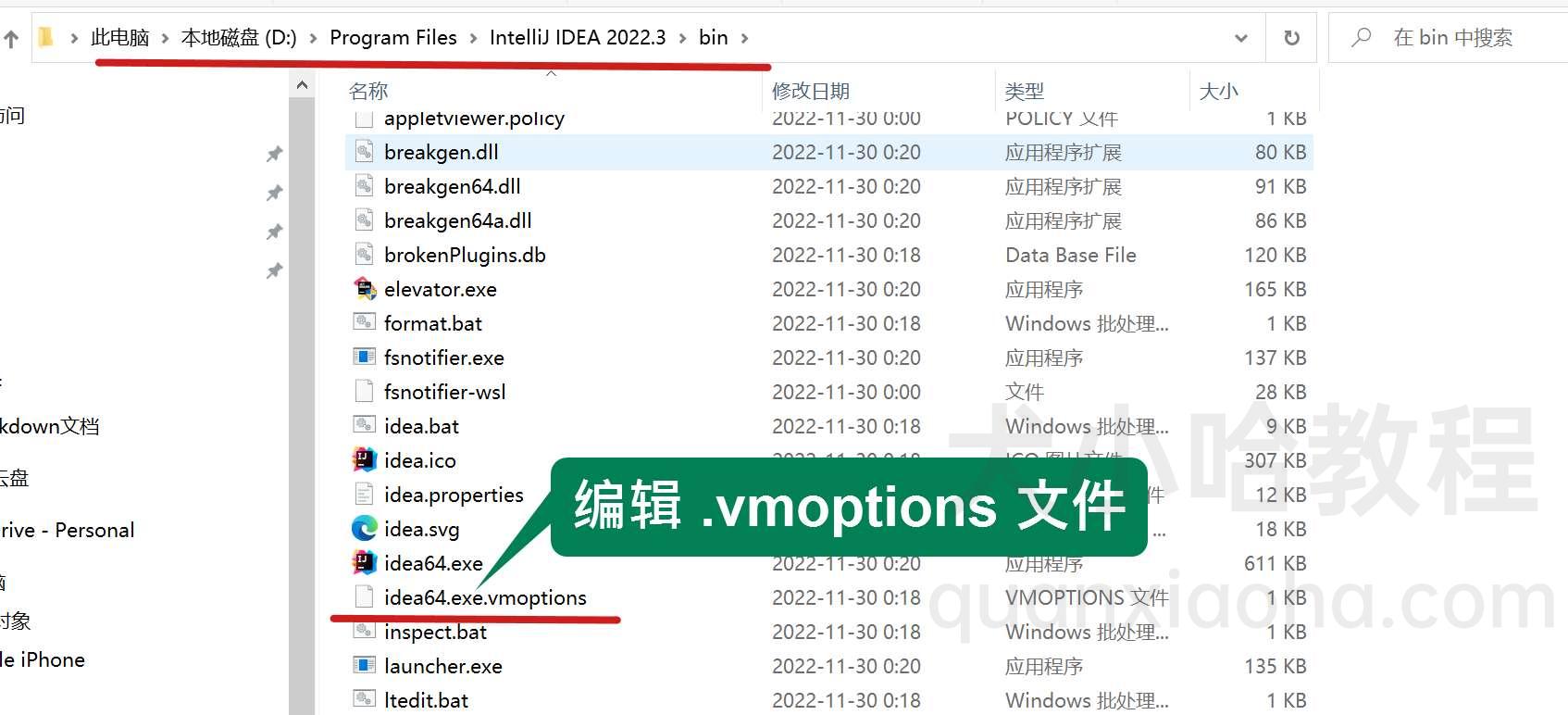The height and width of the screenshot is (715, 1568).
Task: Click the navigation pane scroll-up arrow
Action: point(302,85)
